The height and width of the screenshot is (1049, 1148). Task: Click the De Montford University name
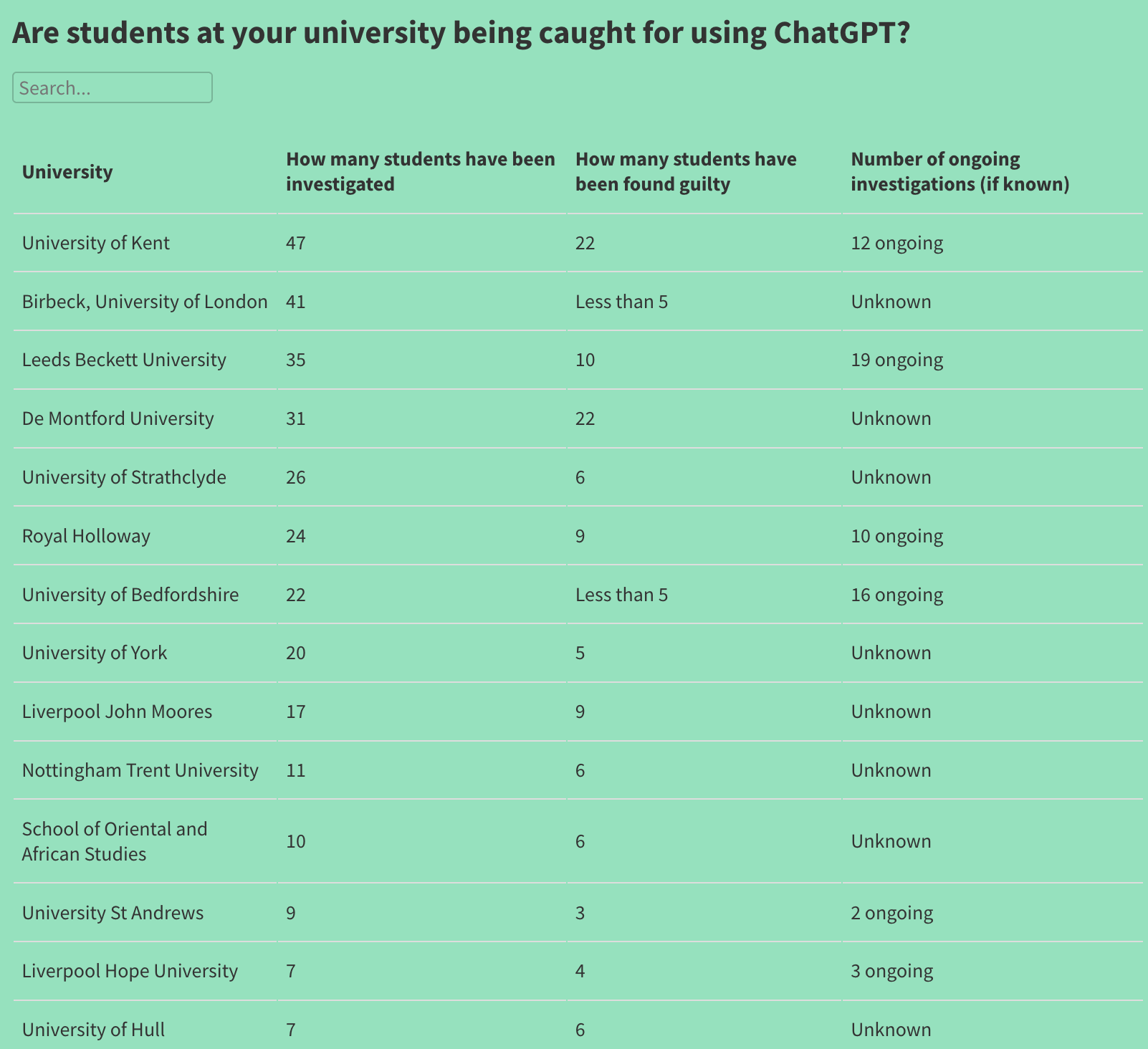click(x=118, y=418)
